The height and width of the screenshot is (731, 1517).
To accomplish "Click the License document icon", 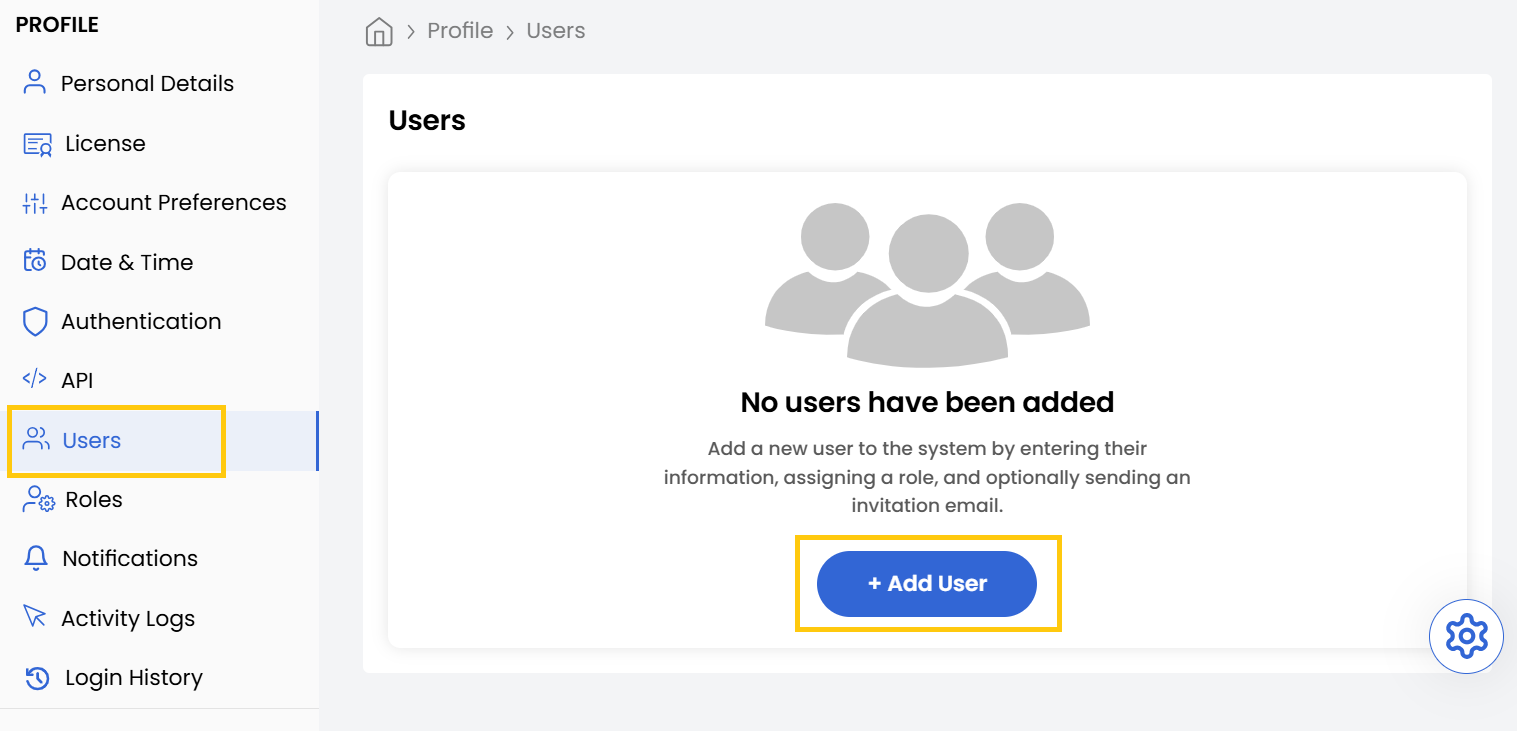I will [35, 143].
